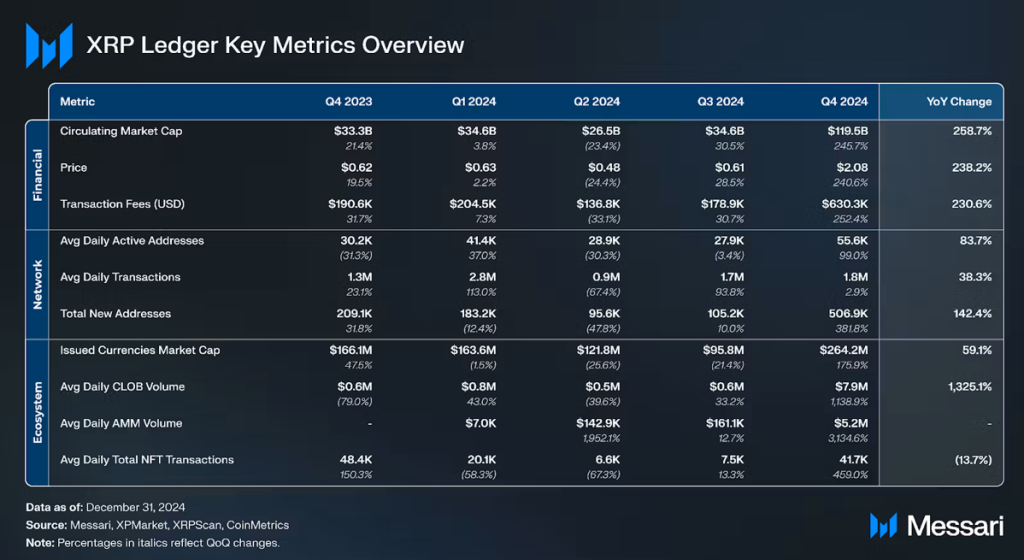The image size is (1024, 560).
Task: Select the 1,325.1% YoY change value
Action: [x=970, y=387]
